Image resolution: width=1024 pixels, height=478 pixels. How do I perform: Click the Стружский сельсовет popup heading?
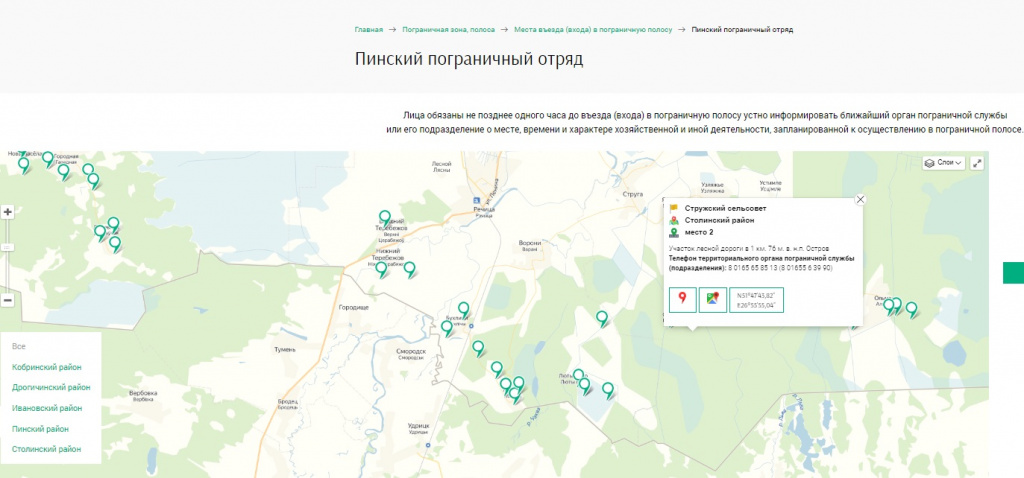point(726,208)
